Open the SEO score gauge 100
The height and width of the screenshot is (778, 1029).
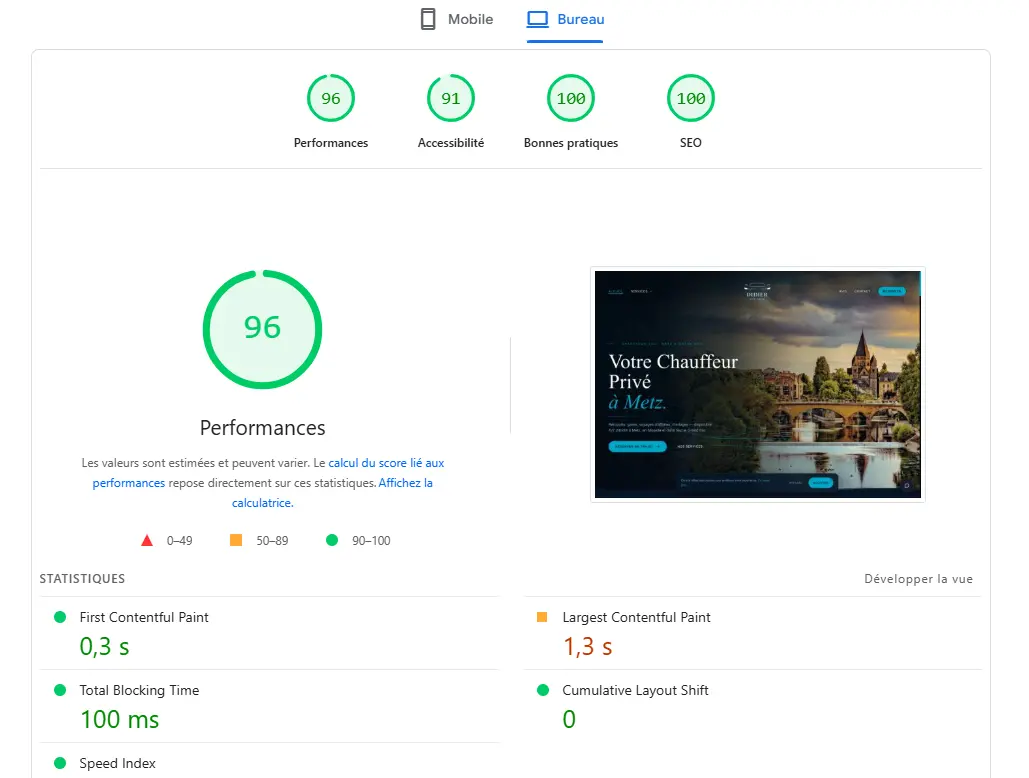pos(690,98)
